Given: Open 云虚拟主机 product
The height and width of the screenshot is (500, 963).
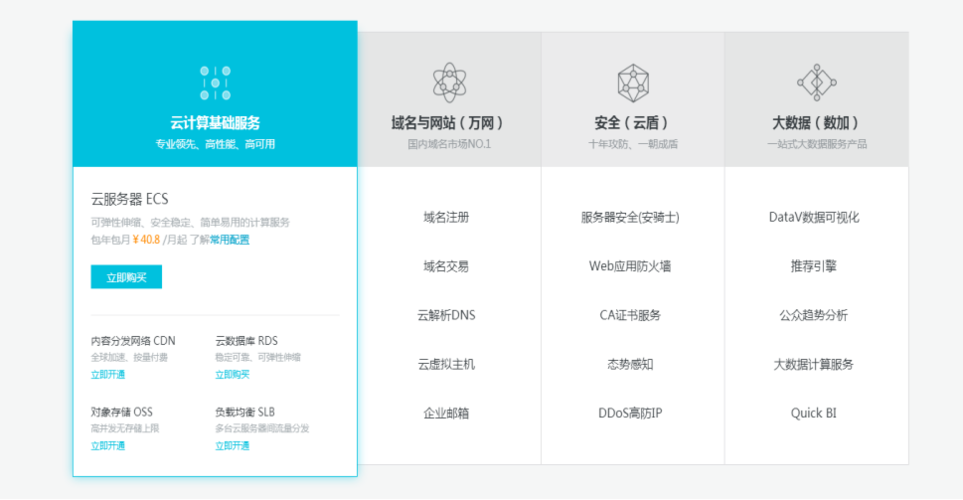Looking at the screenshot, I should point(446,364).
